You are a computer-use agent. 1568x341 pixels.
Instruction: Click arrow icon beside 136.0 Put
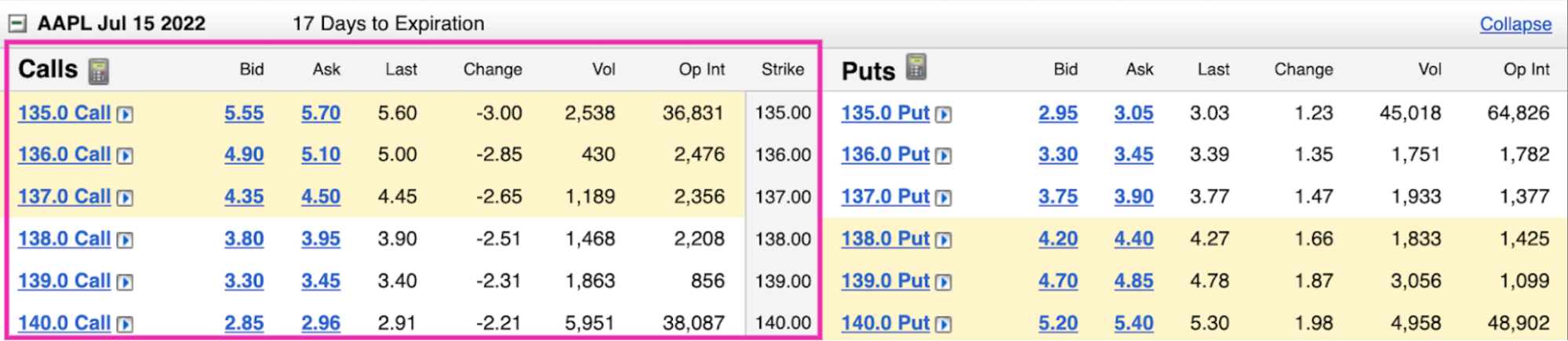[x=944, y=156]
